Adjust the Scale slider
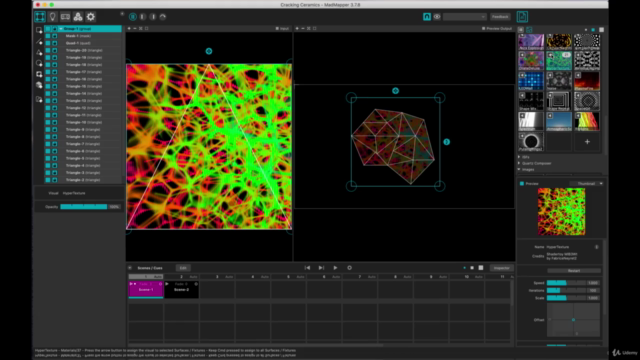This screenshot has height=360, width=640. 567,298
